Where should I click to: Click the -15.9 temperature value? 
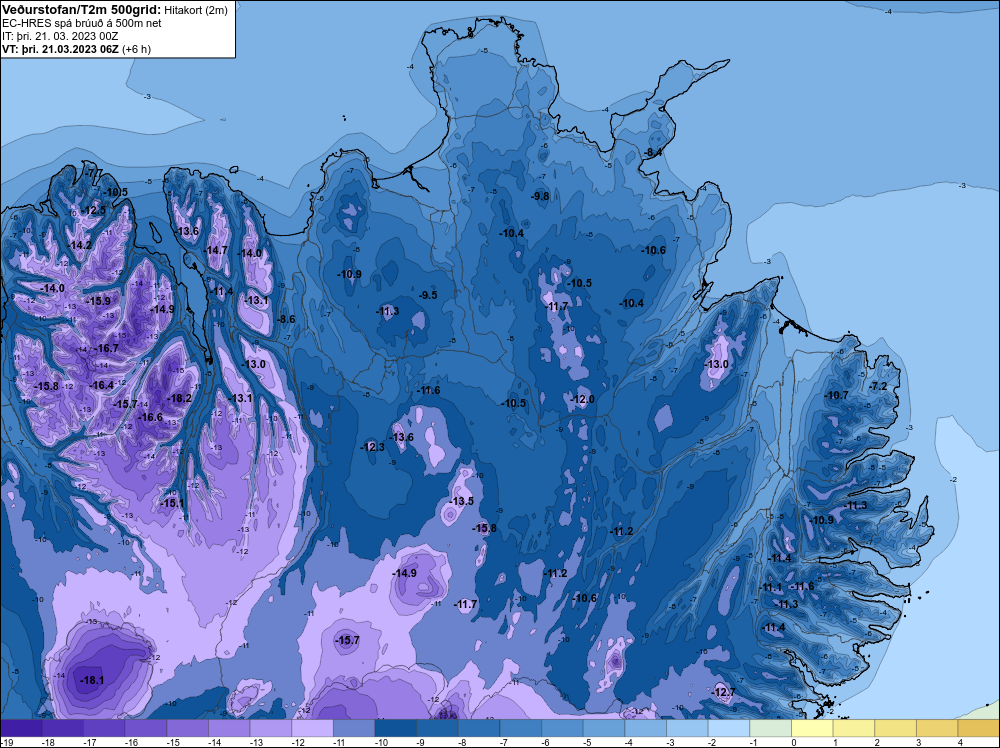[x=98, y=301]
